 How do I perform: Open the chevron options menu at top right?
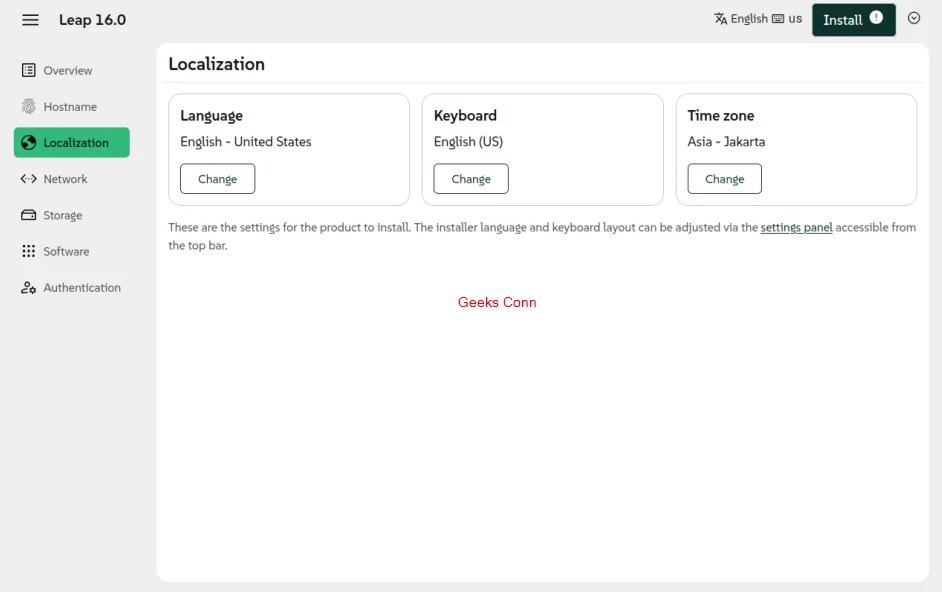(x=914, y=19)
